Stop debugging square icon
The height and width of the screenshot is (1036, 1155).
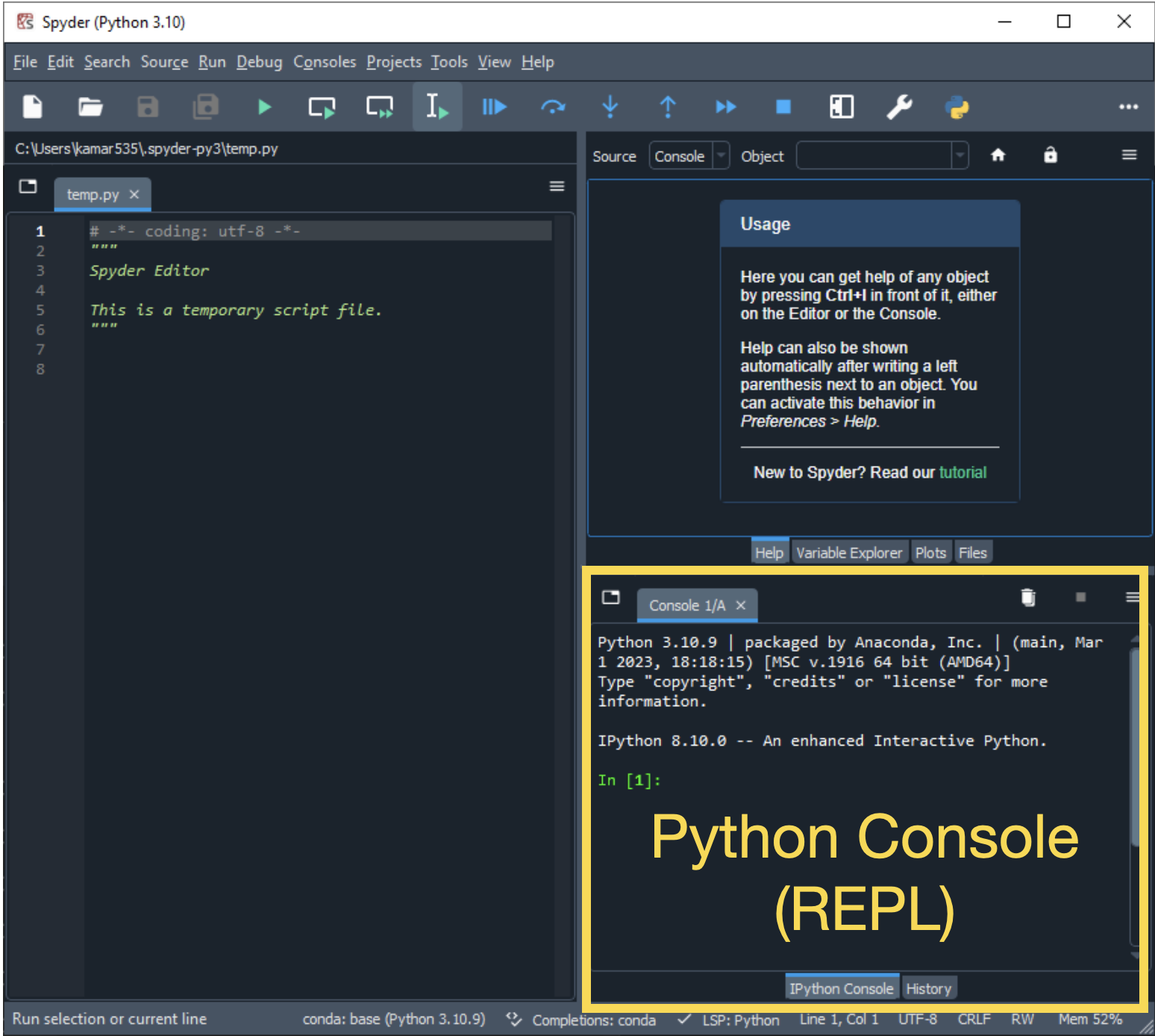pyautogui.click(x=783, y=107)
